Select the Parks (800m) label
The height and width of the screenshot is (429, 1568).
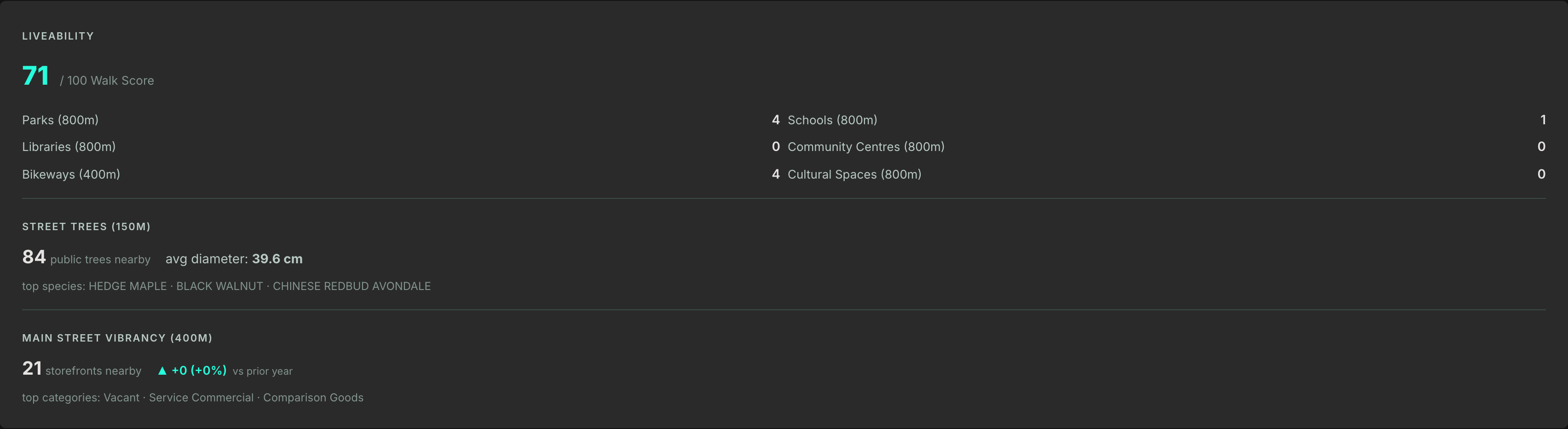tap(60, 120)
